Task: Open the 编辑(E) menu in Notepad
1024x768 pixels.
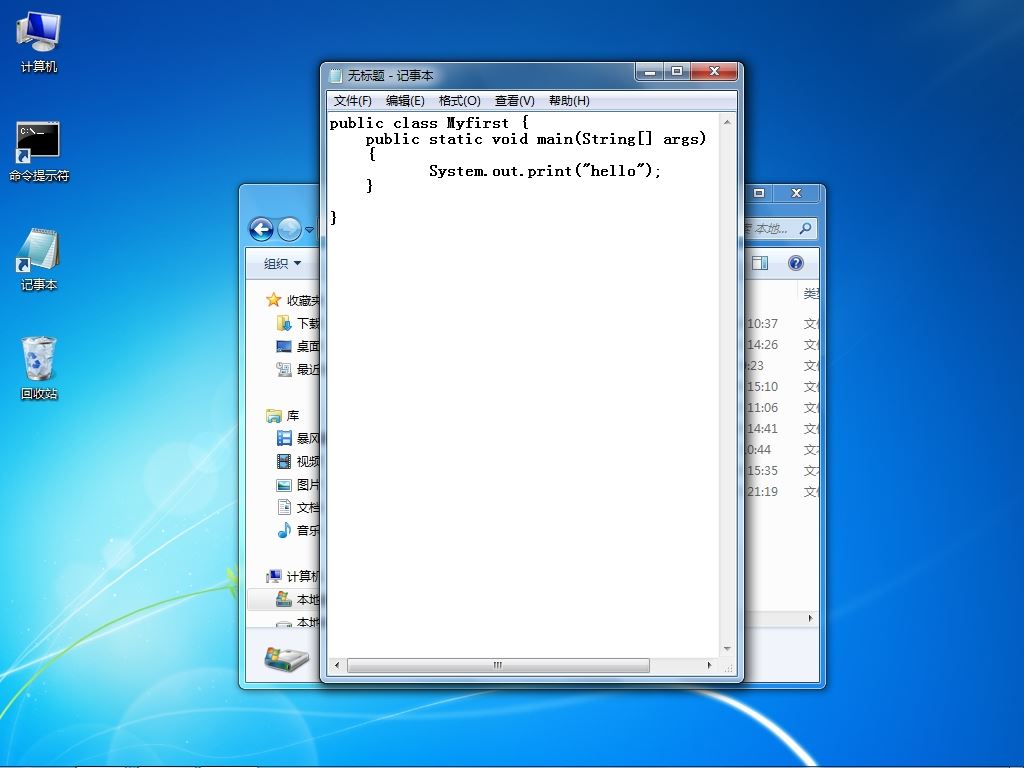Action: [405, 101]
